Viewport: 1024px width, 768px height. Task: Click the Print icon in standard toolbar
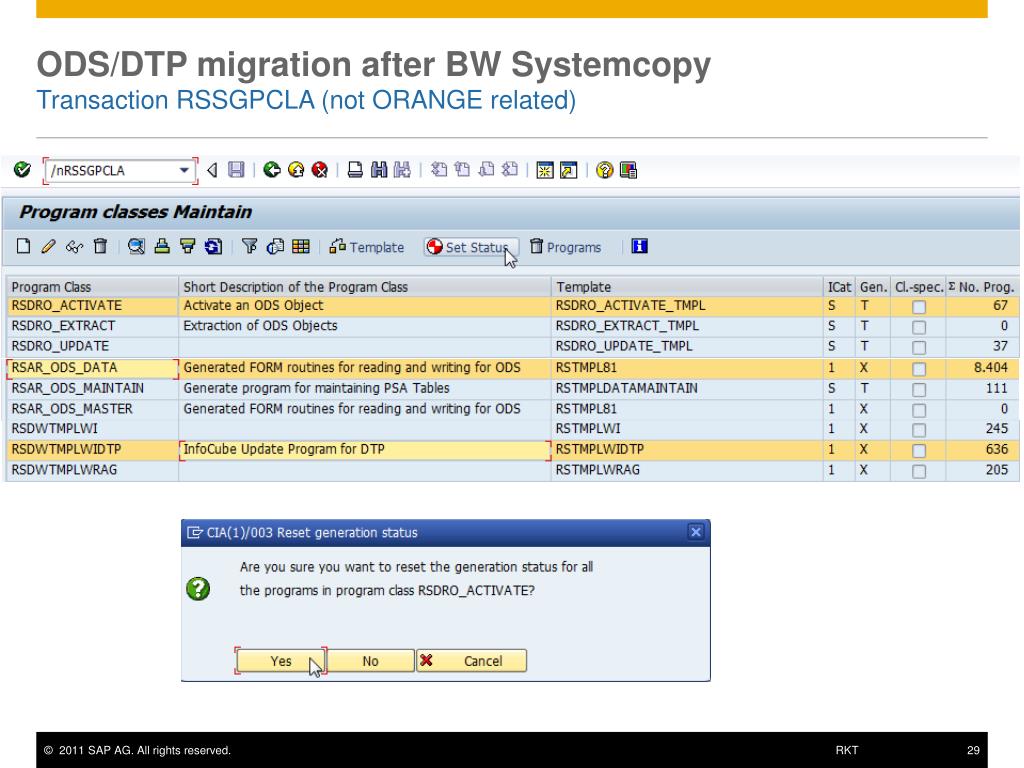coord(355,170)
